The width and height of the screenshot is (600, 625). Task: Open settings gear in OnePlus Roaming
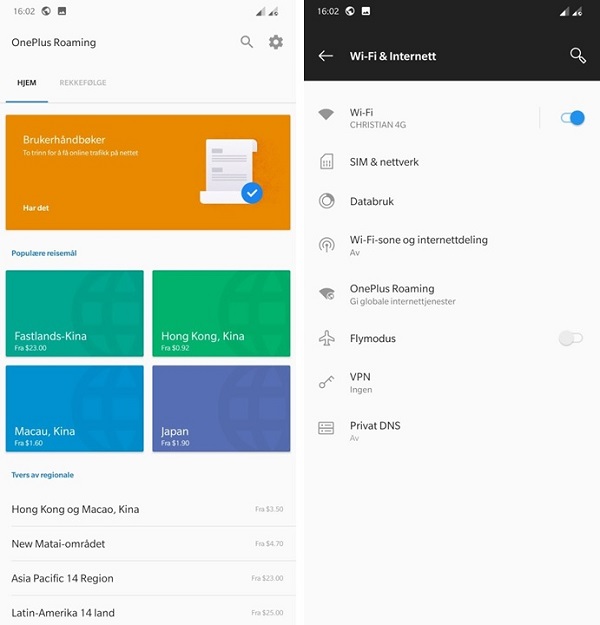(x=276, y=42)
